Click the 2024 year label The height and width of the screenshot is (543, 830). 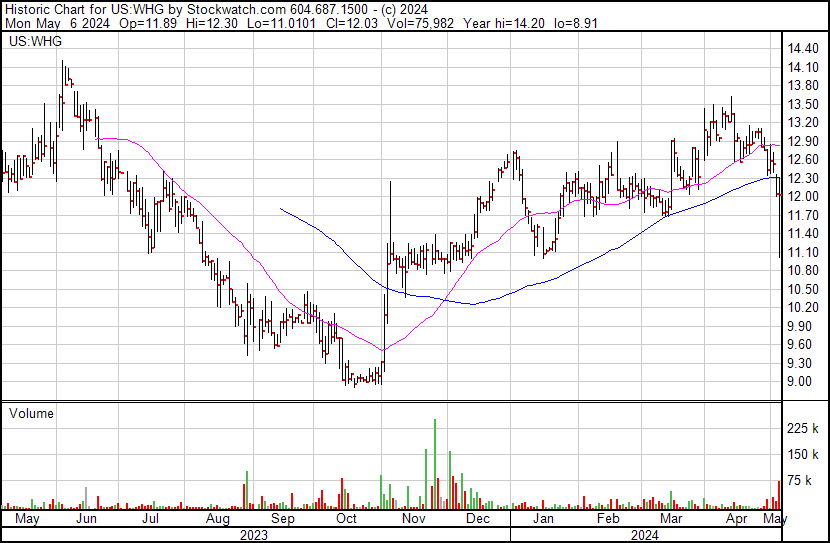(645, 535)
